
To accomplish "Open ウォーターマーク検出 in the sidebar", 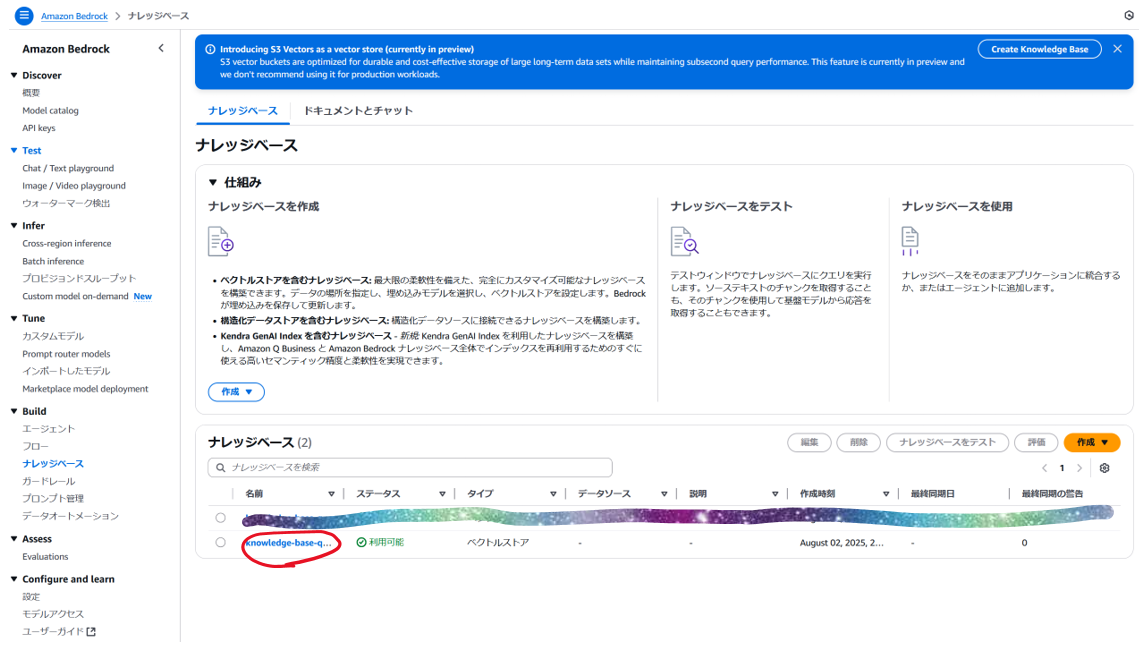I will (x=66, y=203).
